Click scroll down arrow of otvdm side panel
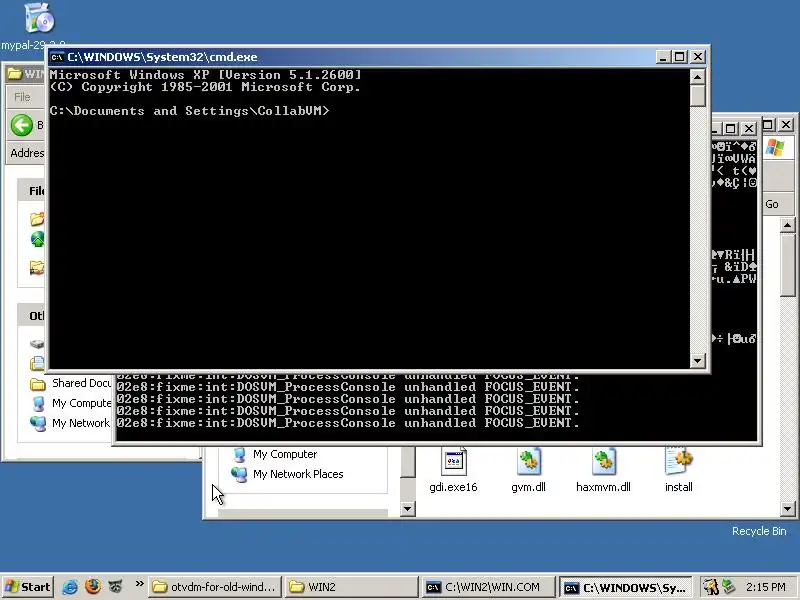Image resolution: width=800 pixels, height=600 pixels. pos(408,508)
